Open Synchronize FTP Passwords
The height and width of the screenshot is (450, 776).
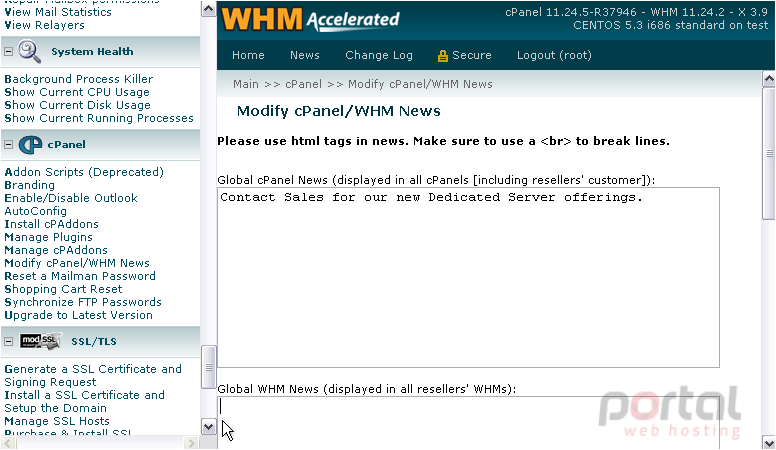[x=83, y=302]
